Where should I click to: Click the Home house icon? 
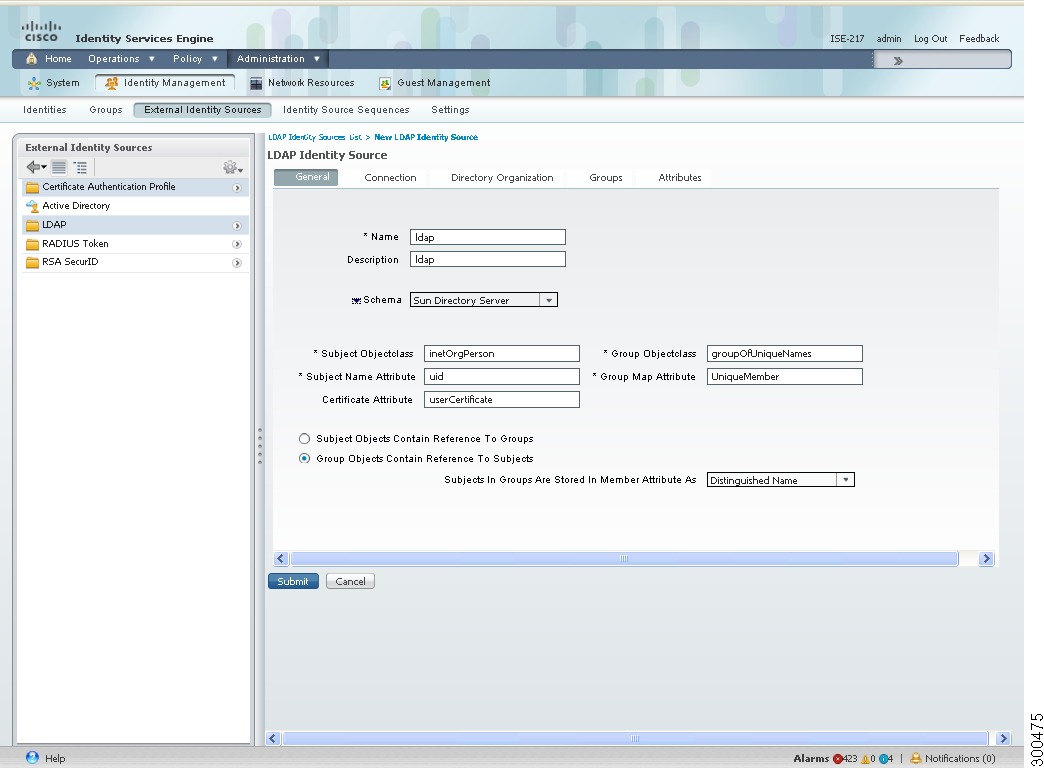point(31,59)
